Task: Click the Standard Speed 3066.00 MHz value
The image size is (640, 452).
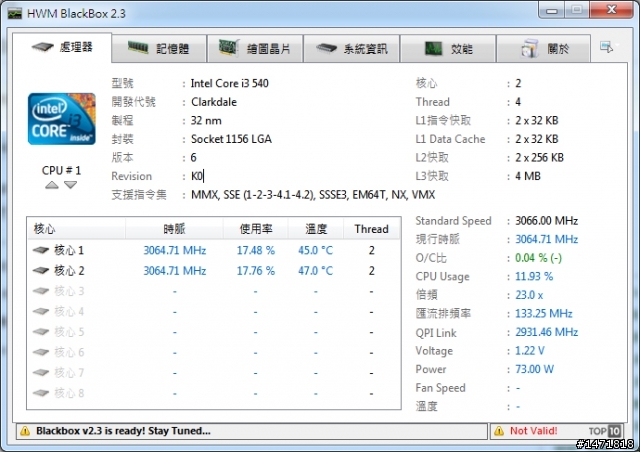Action: (547, 220)
